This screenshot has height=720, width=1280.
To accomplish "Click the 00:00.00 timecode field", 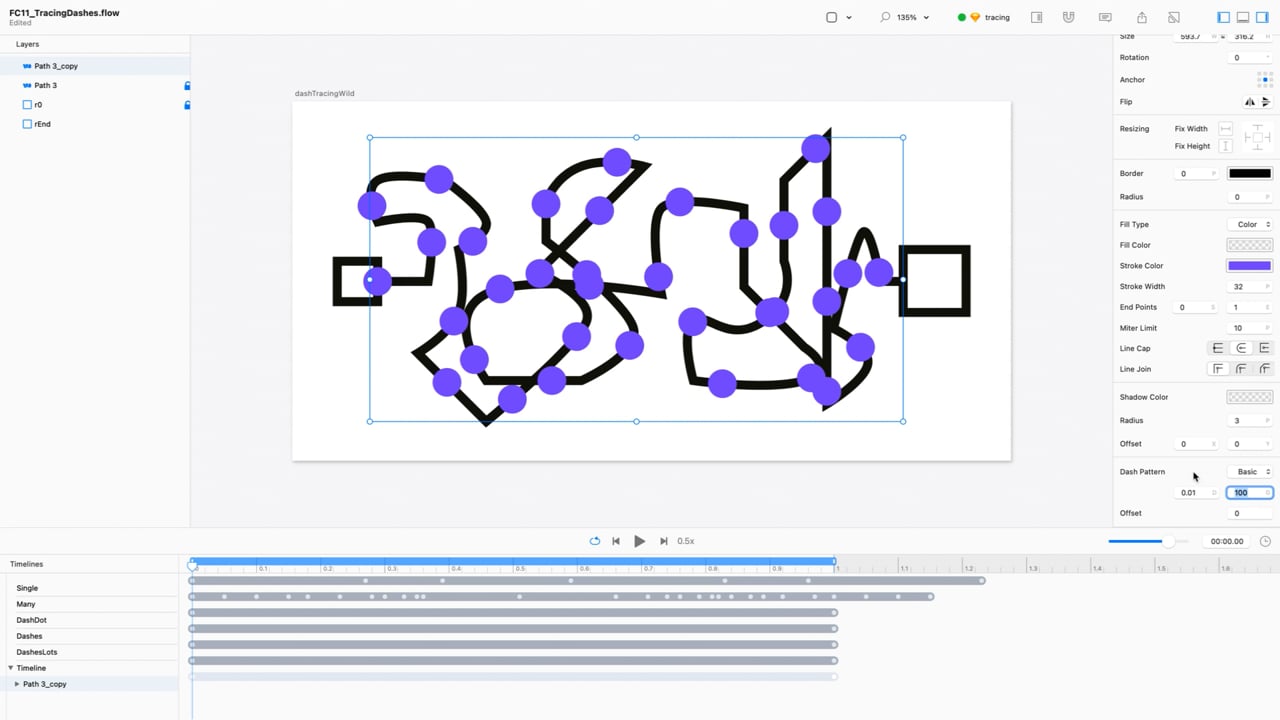I will coord(1227,541).
